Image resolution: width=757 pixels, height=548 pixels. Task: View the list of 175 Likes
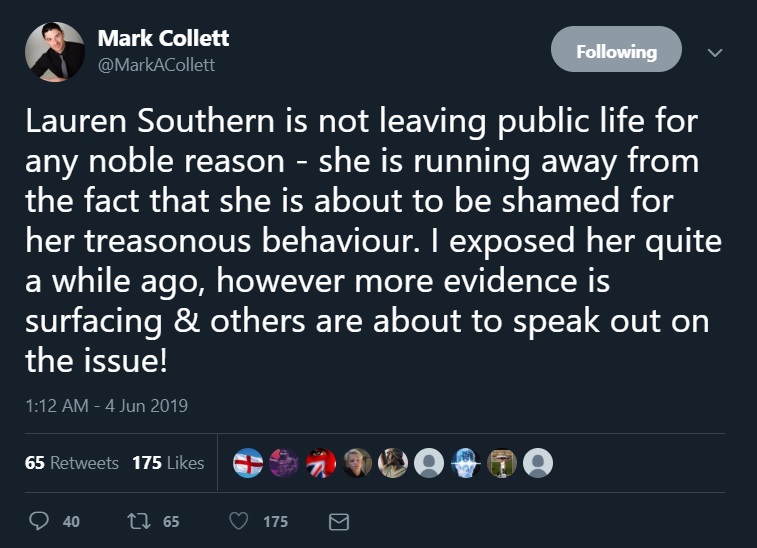coord(168,463)
